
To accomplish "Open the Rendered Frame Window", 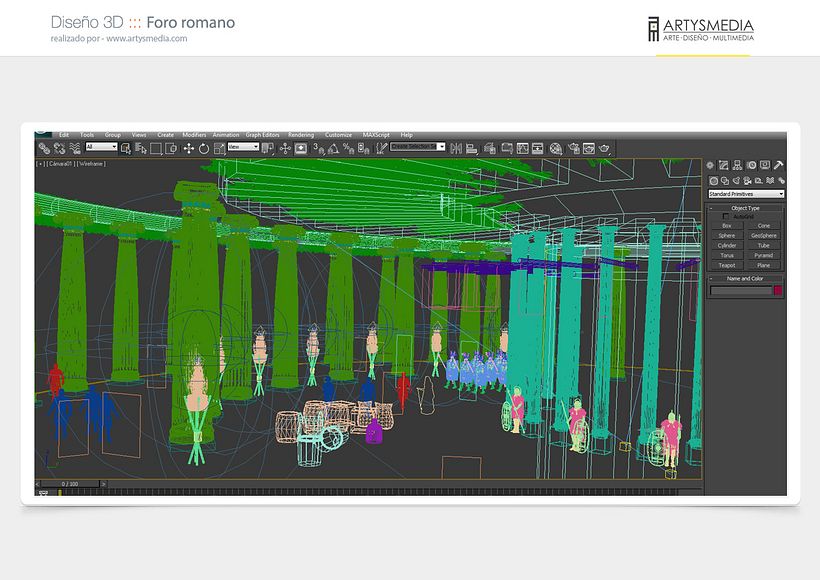I will (x=589, y=149).
